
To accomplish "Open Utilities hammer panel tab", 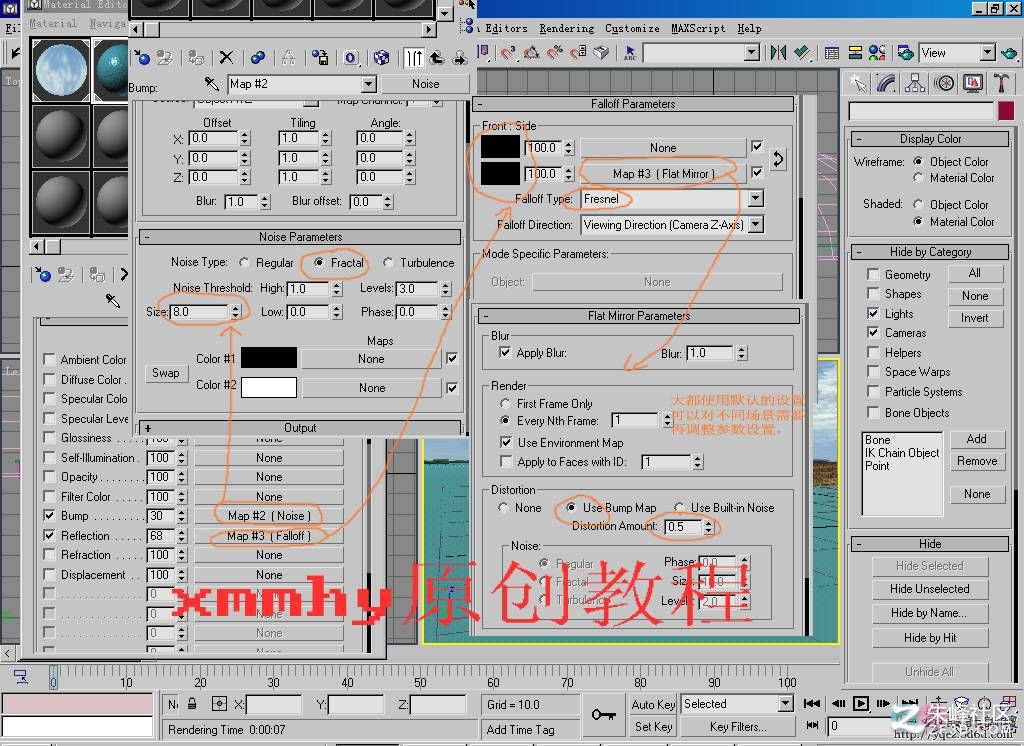I will coord(1000,83).
